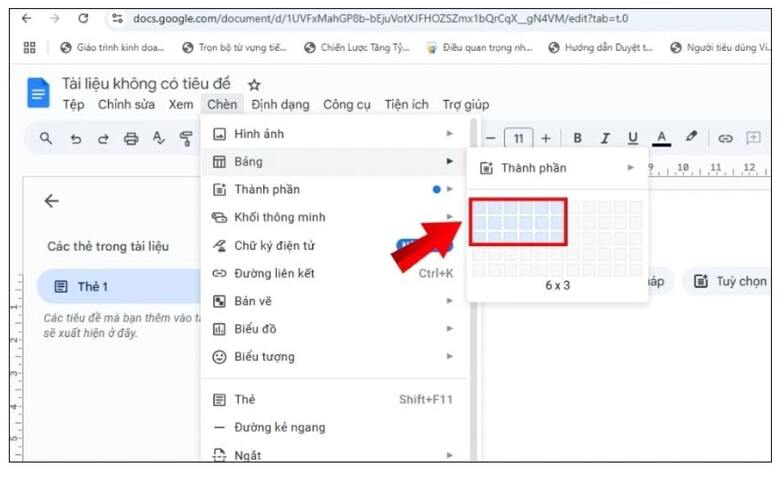780x477 pixels.
Task: Select Thẻ 1 in the document tabs
Action: [92, 287]
